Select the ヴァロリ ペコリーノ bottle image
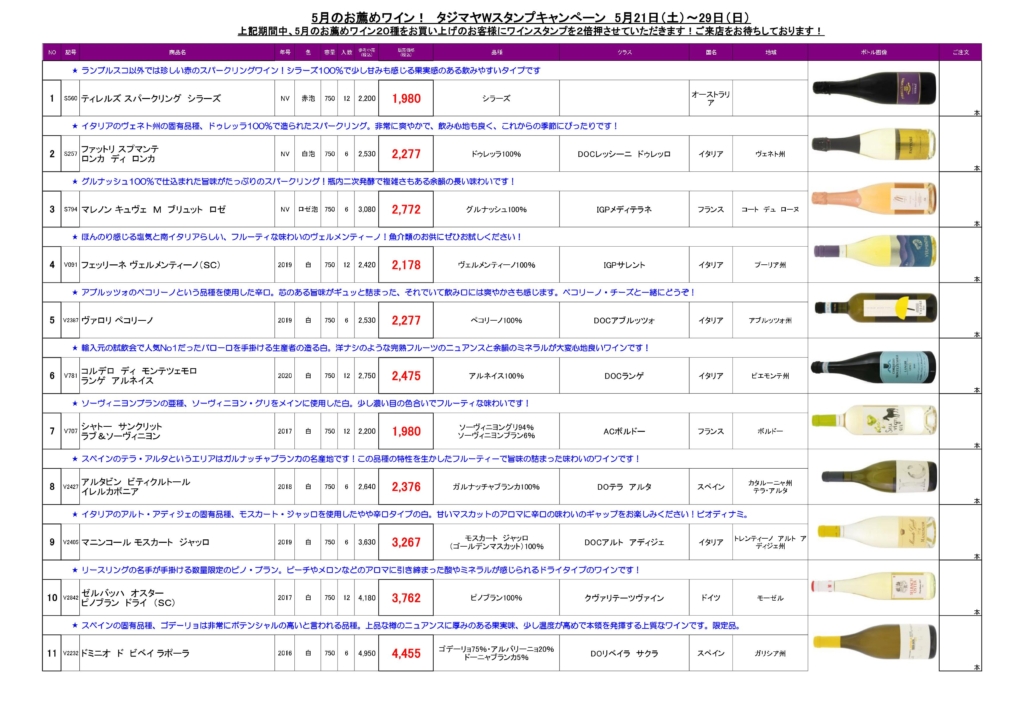1024x724 pixels. coord(876,307)
